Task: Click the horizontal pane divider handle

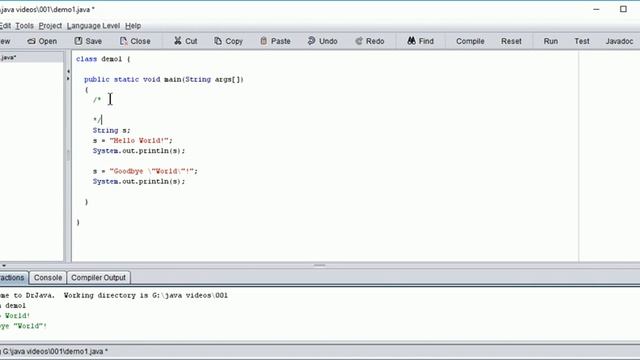Action: click(x=320, y=265)
